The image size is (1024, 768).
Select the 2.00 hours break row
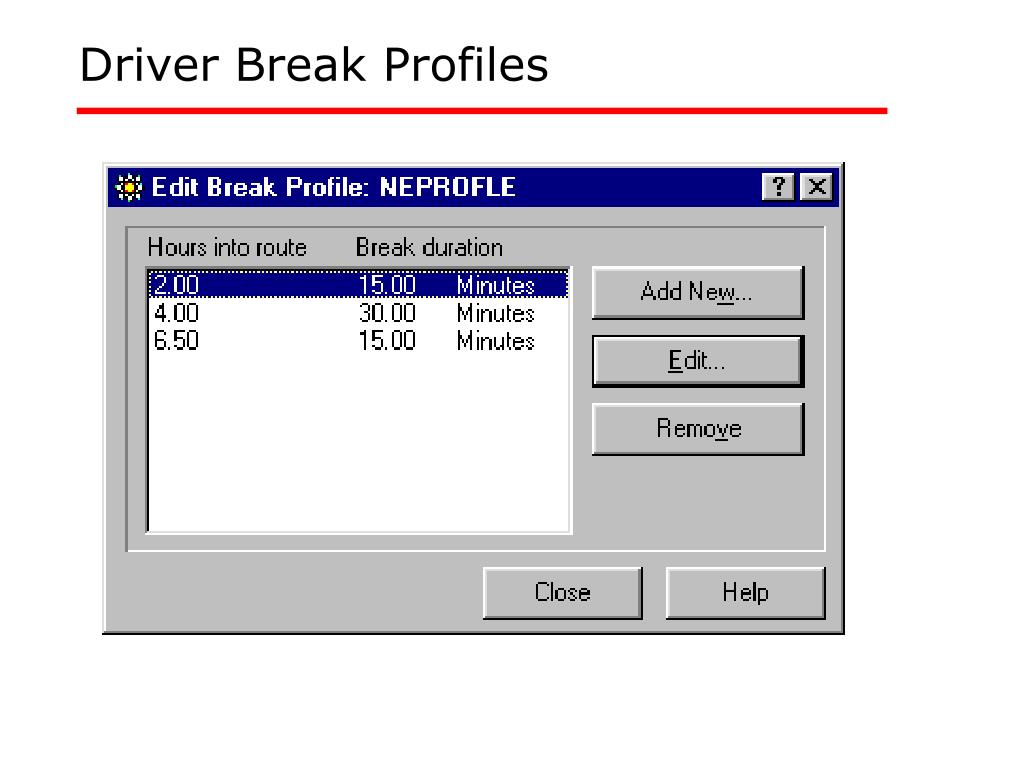pyautogui.click(x=358, y=285)
